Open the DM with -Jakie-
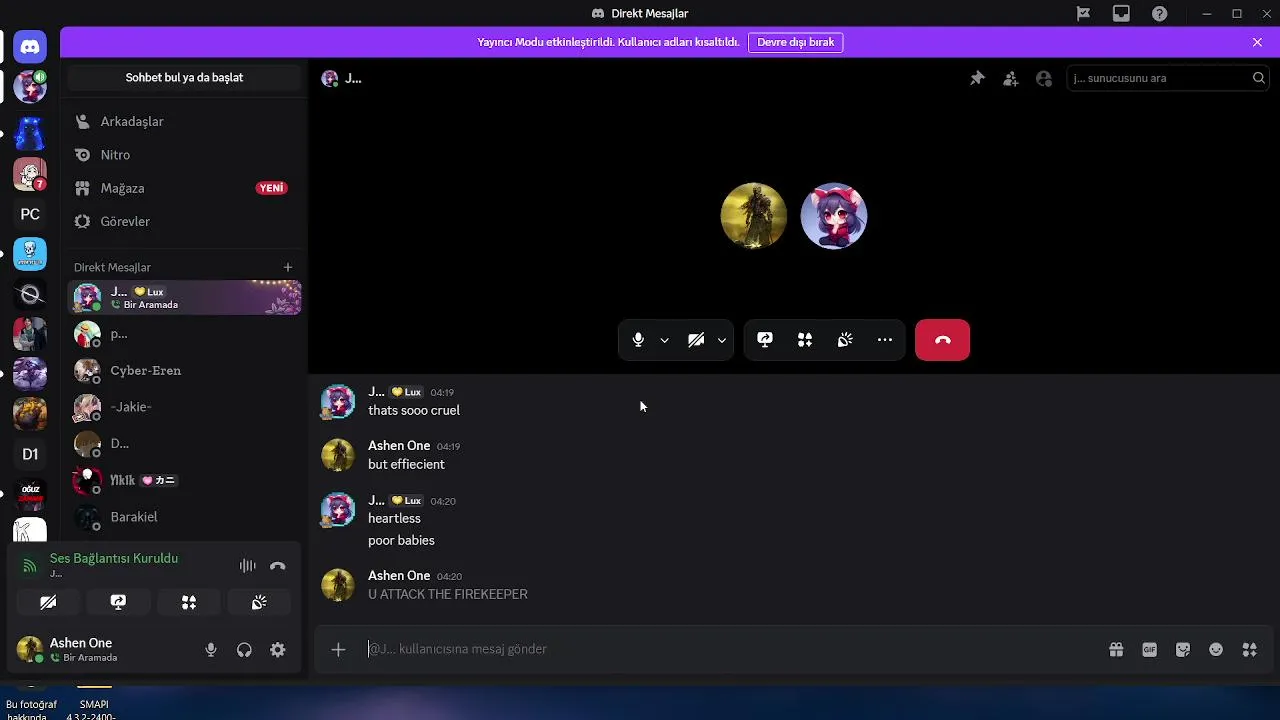Image resolution: width=1280 pixels, height=720 pixels. click(184, 407)
